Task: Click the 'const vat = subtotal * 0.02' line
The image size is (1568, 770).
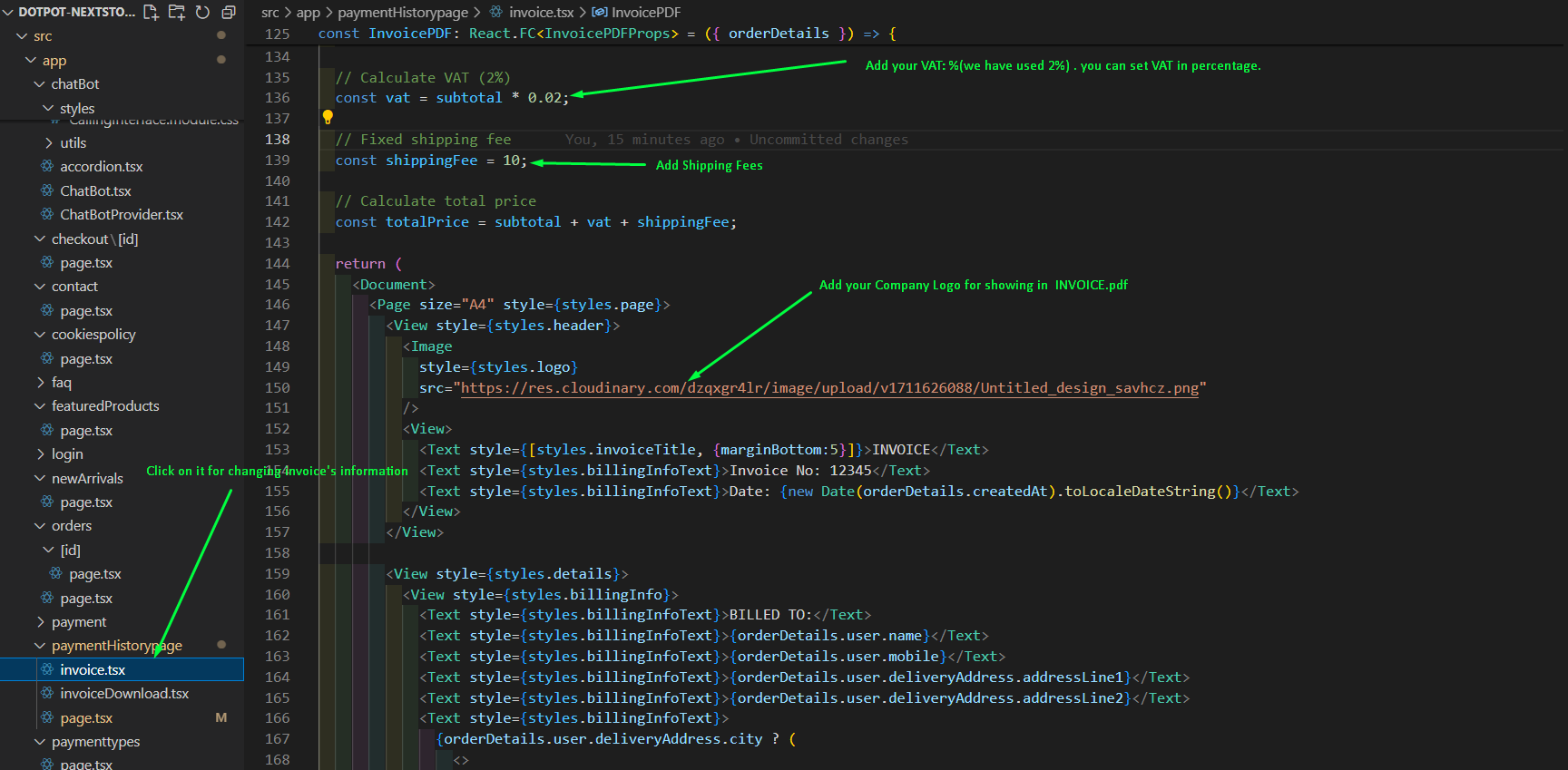Action: 452,97
